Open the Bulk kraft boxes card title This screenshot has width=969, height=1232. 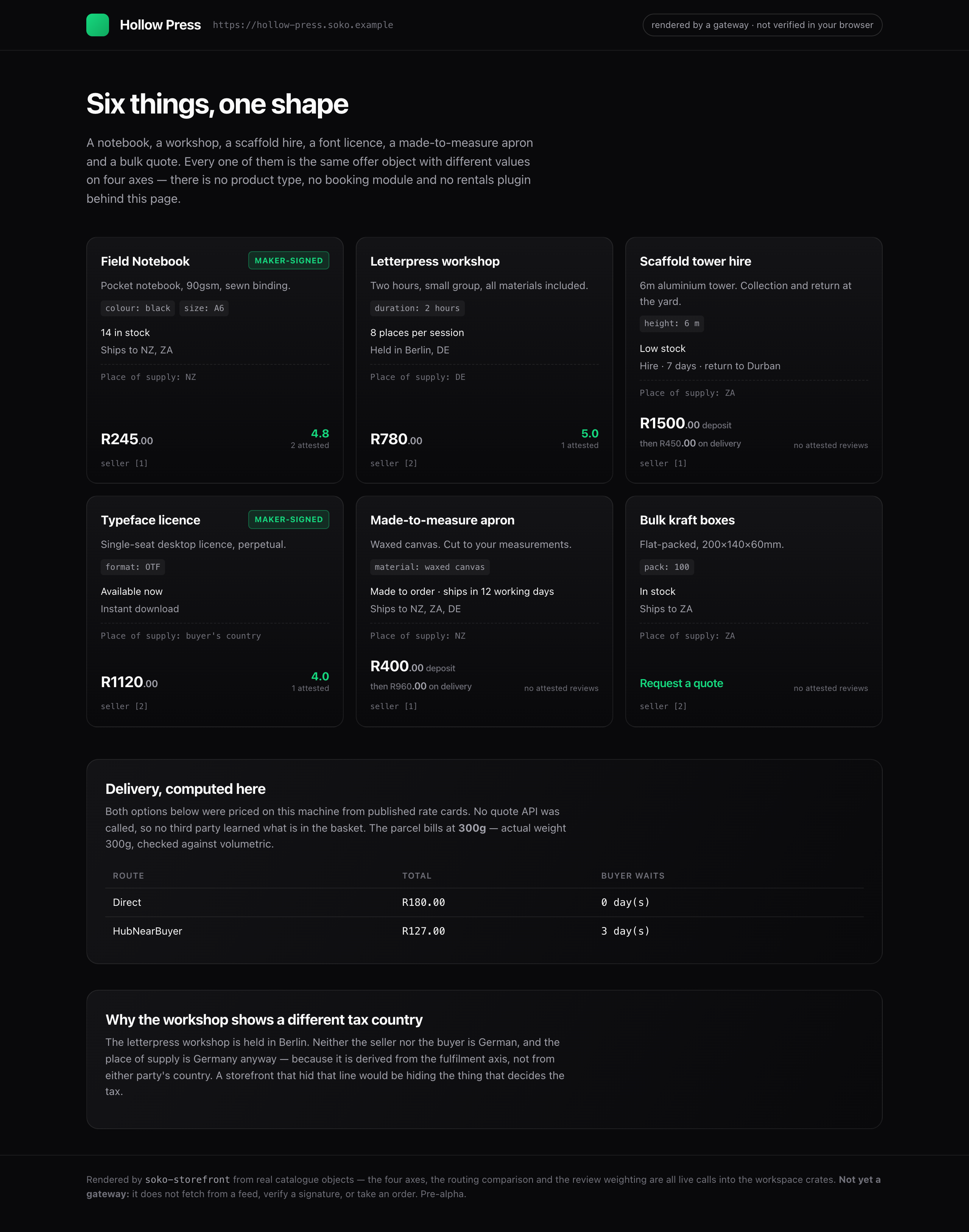point(687,520)
